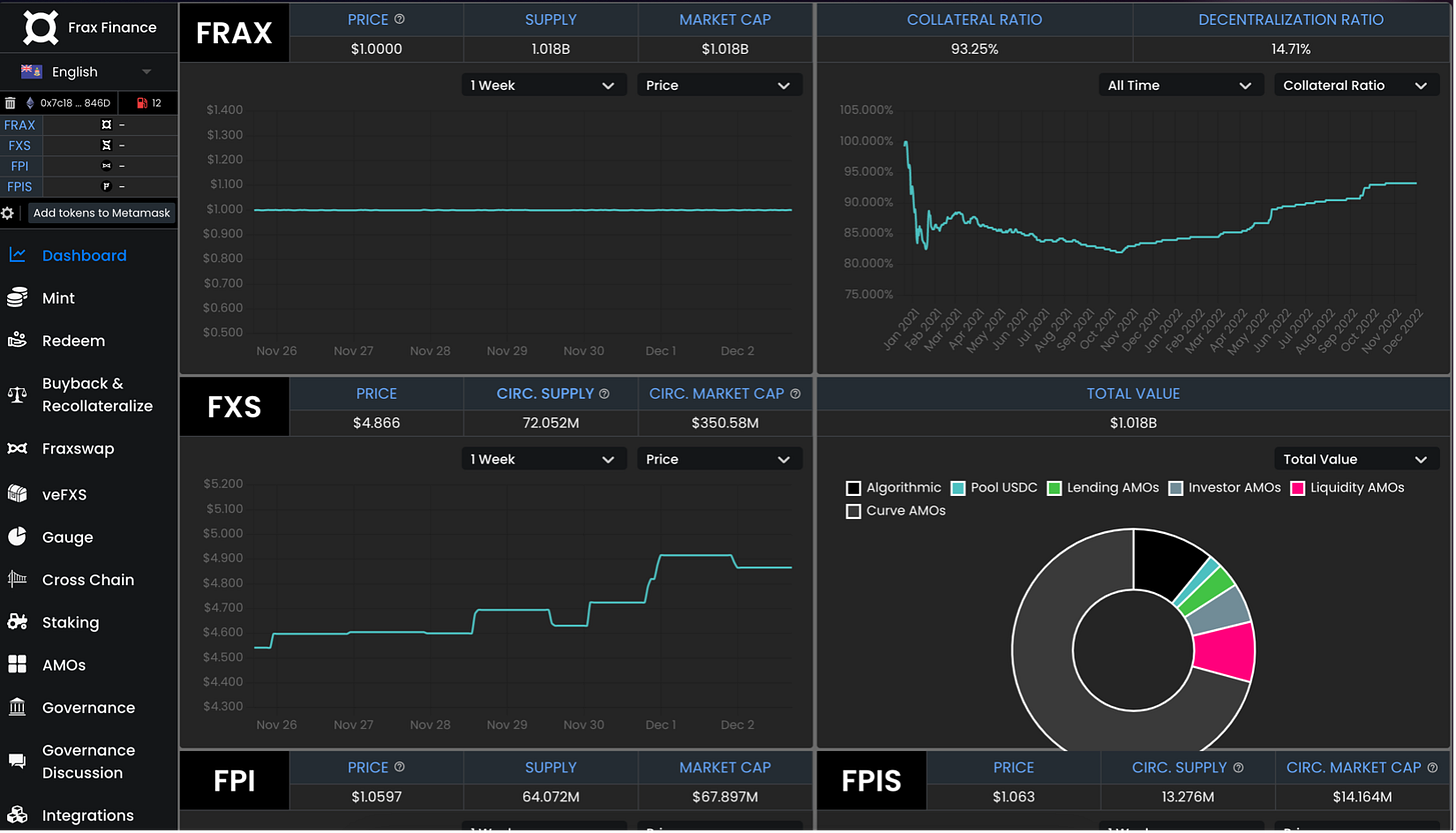Toggle the Algorithmic legend entry

(893, 488)
